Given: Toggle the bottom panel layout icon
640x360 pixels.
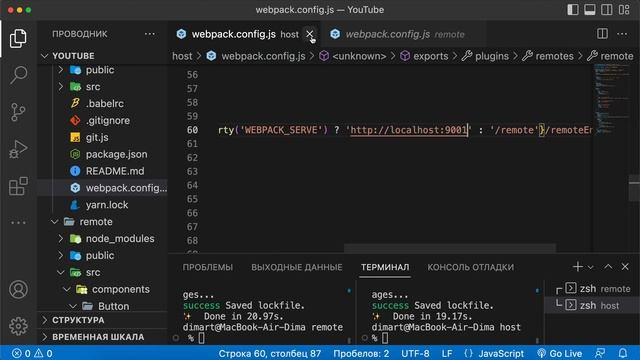Looking at the screenshot, I should [x=589, y=10].
